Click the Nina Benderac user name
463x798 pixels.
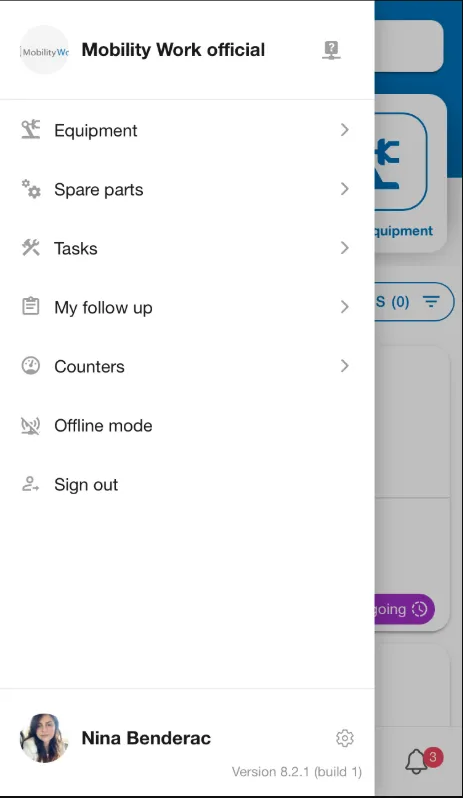pos(146,738)
